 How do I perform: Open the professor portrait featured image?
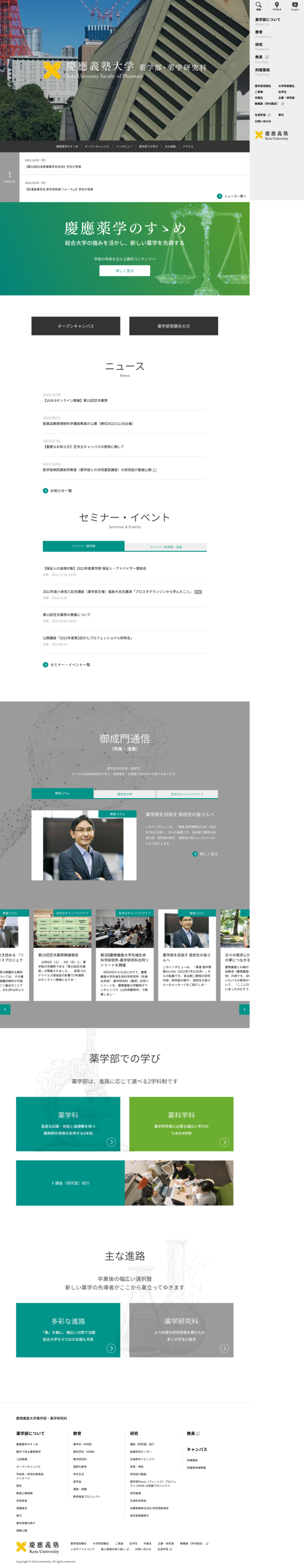pos(84,845)
